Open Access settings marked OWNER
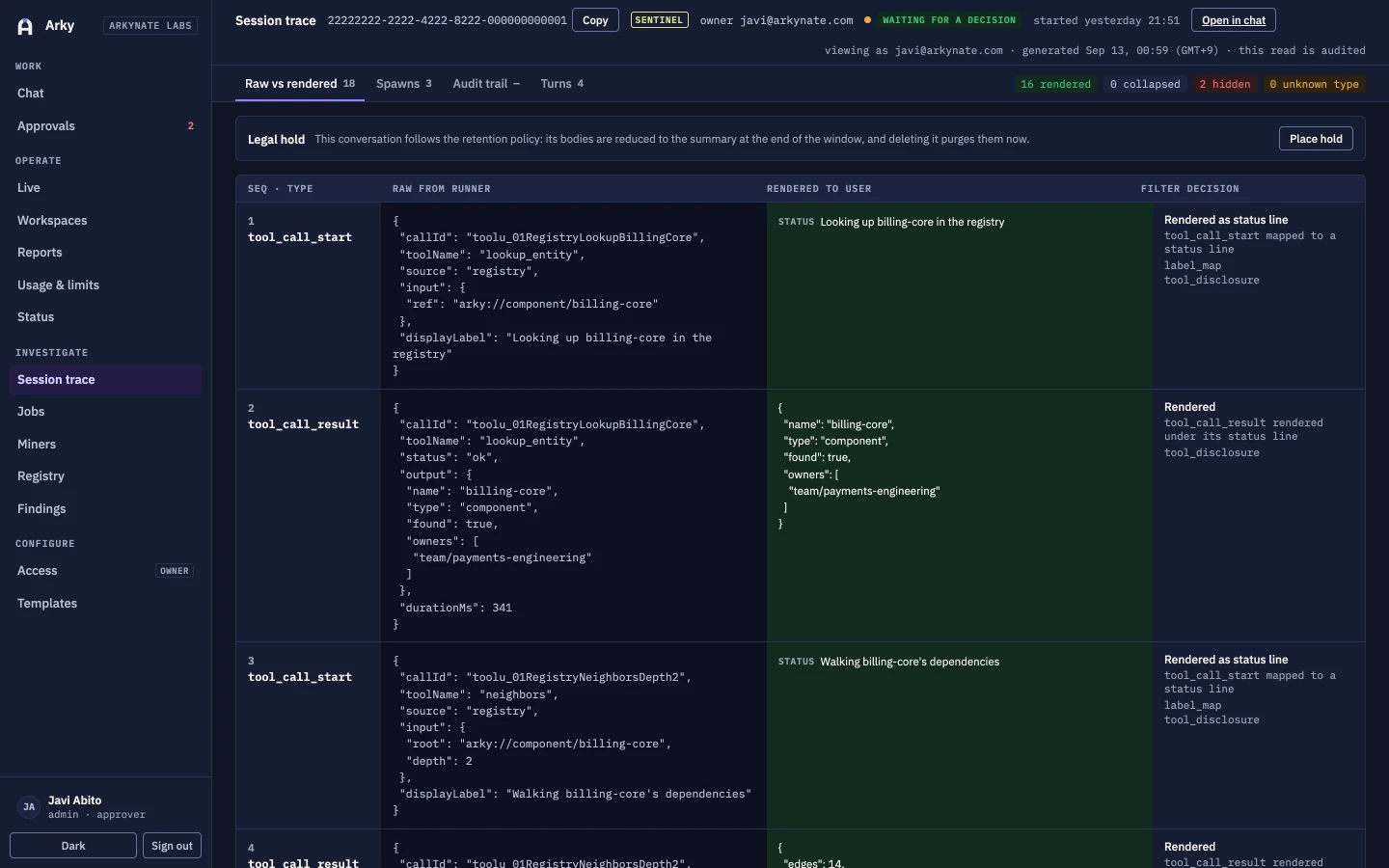1389x868 pixels. 105,571
